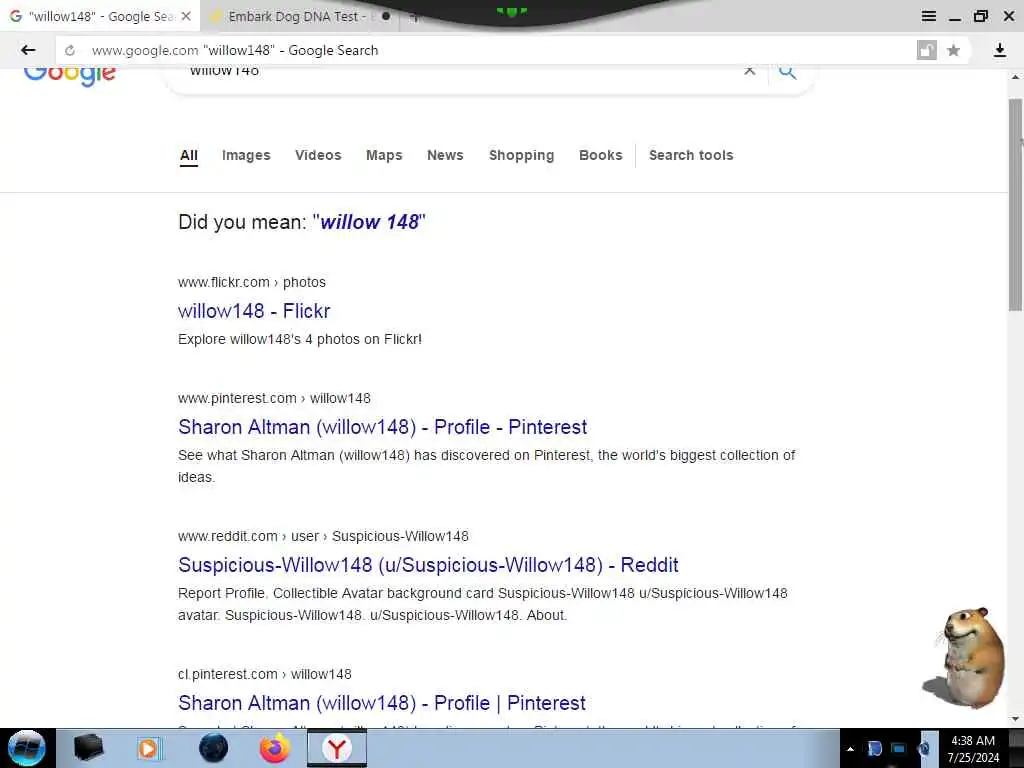The image size is (1024, 768).
Task: Open the Windows Start menu
Action: click(x=27, y=748)
